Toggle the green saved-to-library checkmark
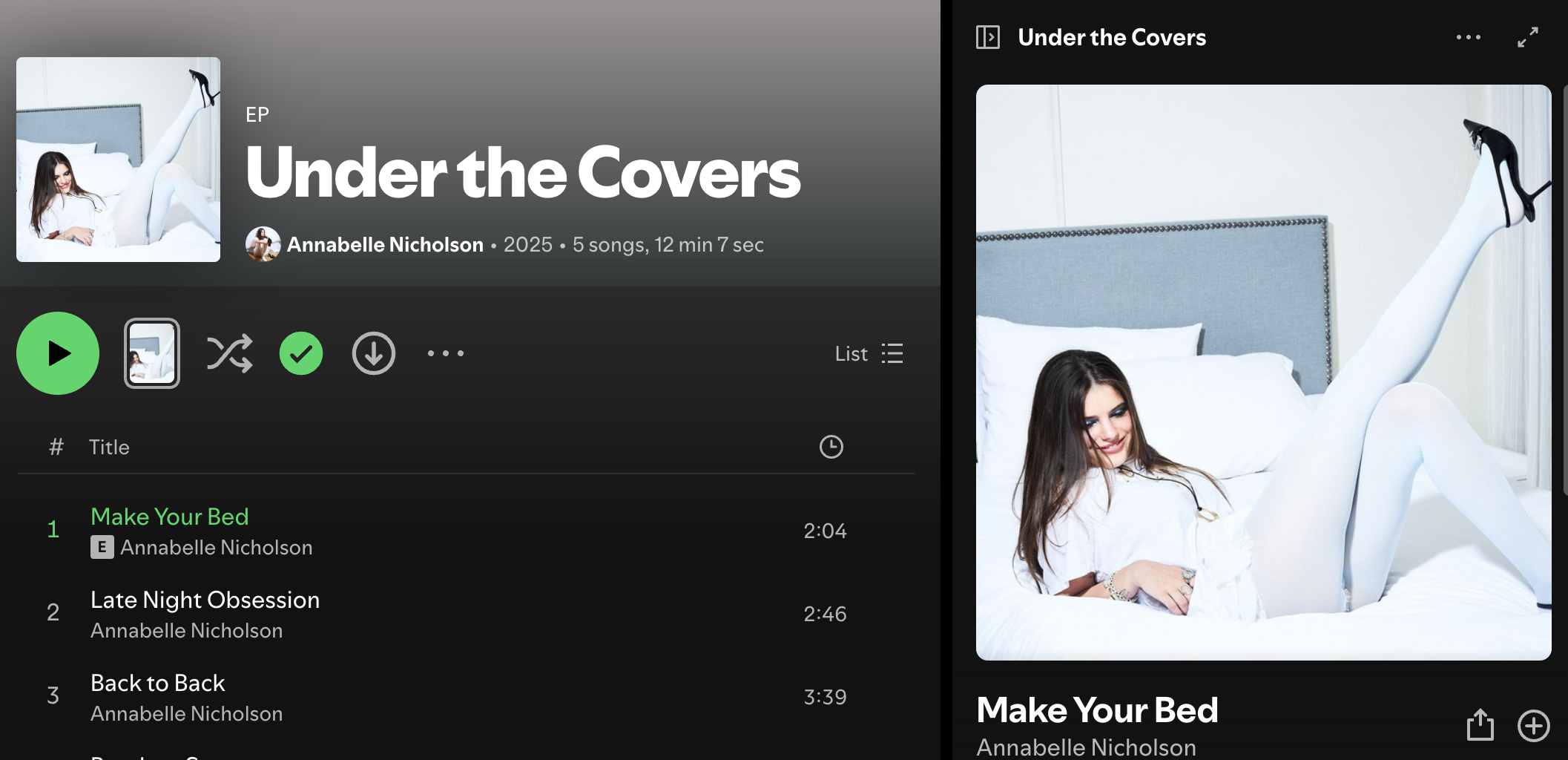 tap(301, 353)
